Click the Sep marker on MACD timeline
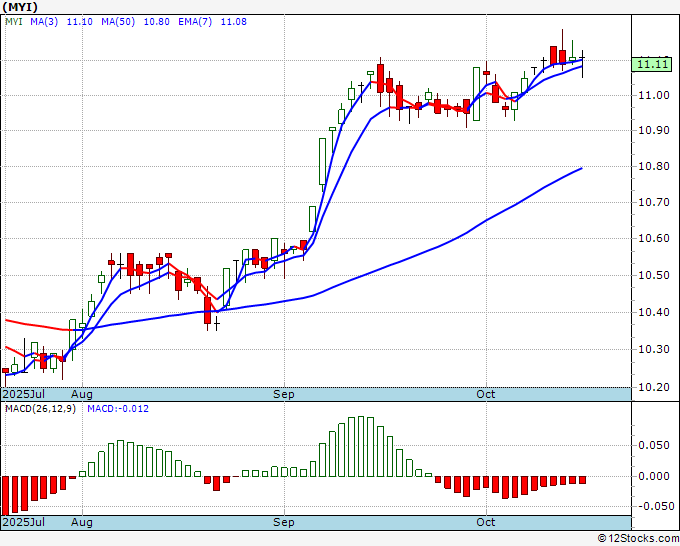680x546 pixels. [284, 522]
